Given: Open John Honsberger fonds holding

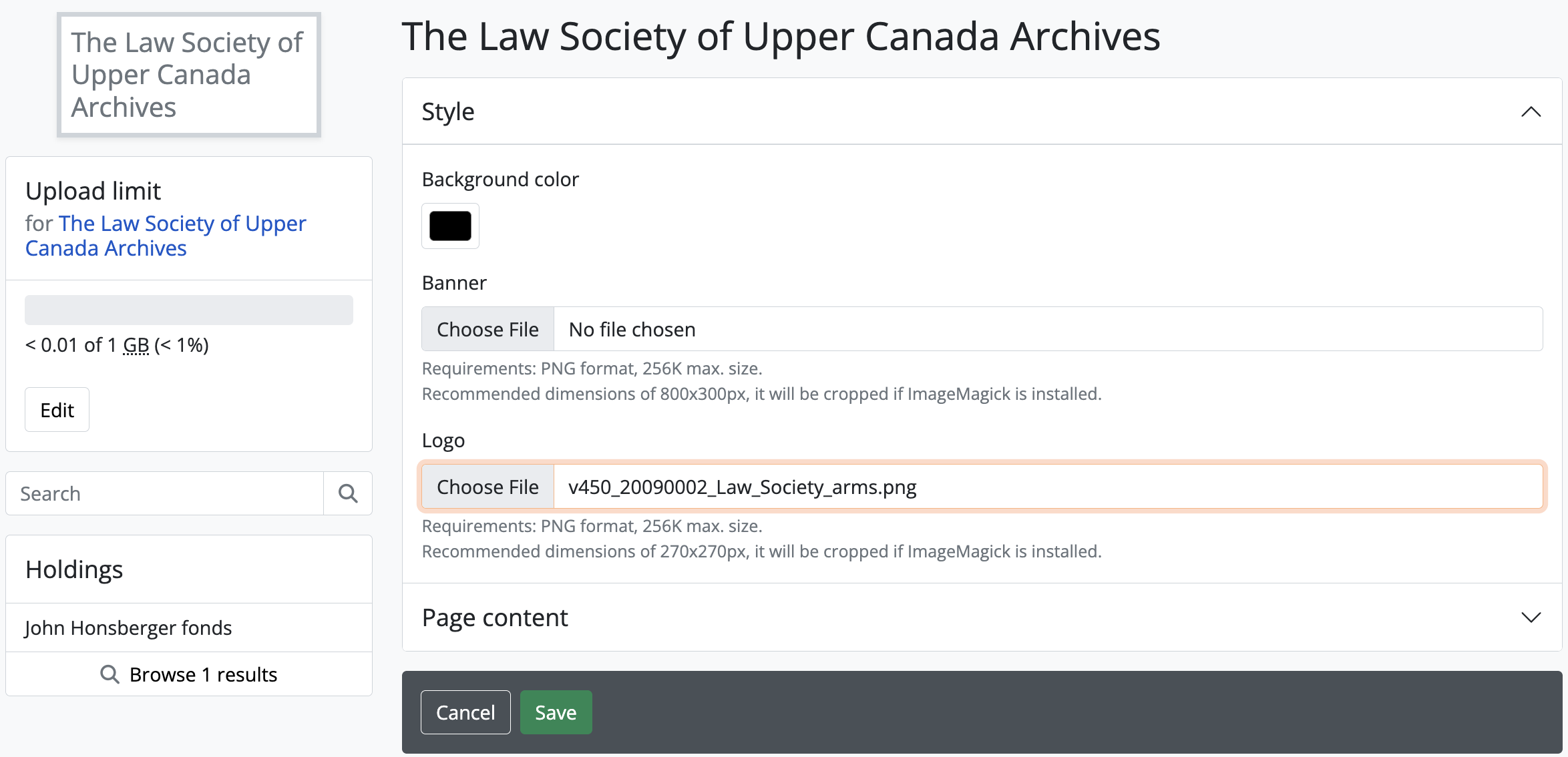Looking at the screenshot, I should [128, 627].
